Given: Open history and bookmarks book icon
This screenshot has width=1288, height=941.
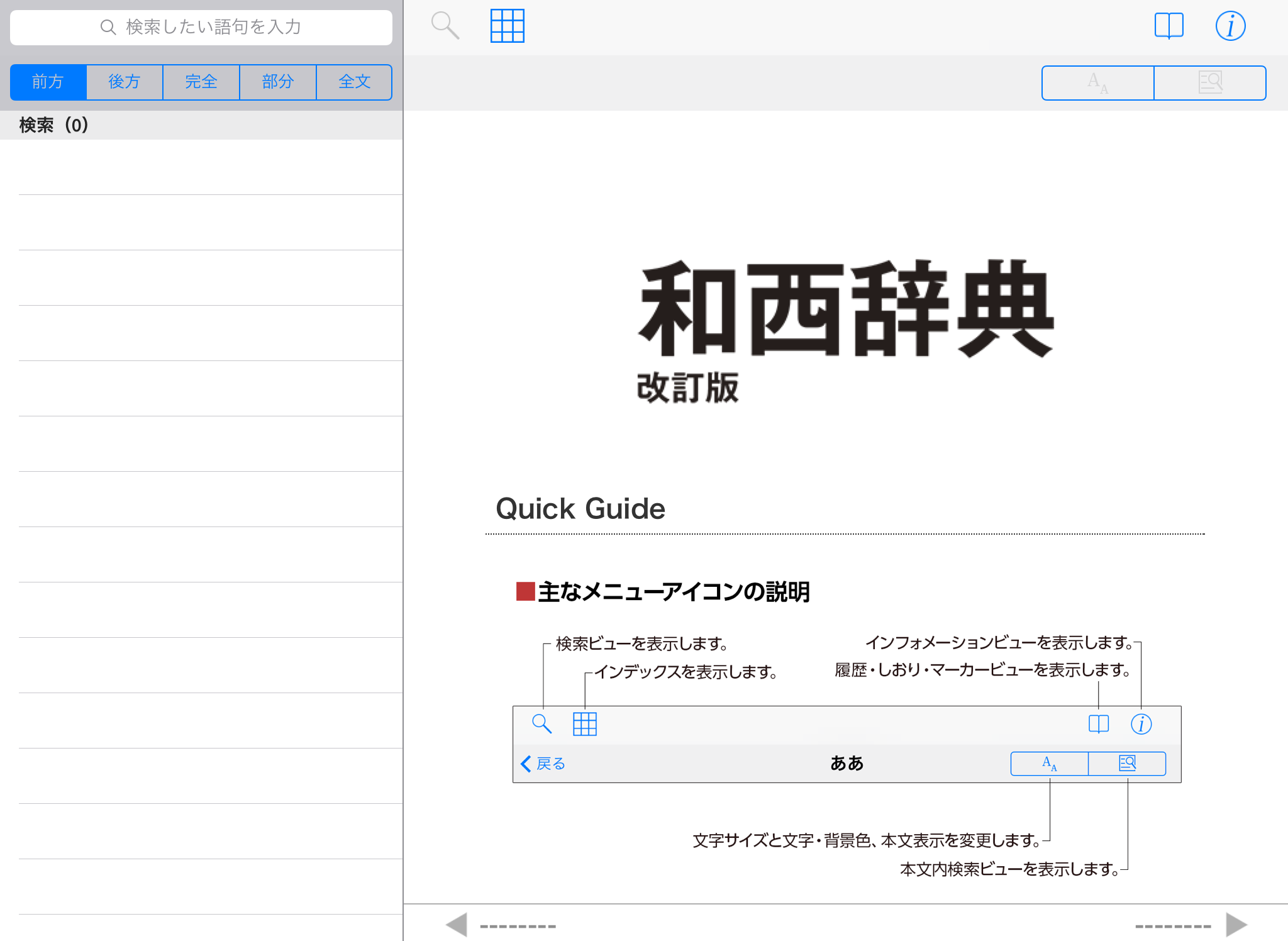Looking at the screenshot, I should pos(1169,26).
